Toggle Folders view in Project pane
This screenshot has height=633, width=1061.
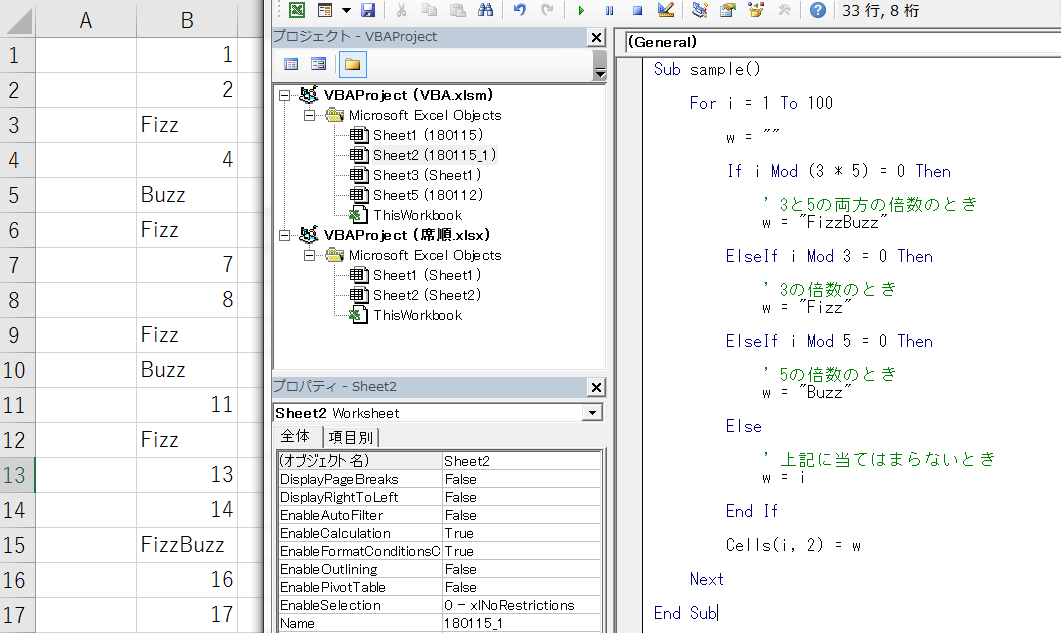coord(352,64)
